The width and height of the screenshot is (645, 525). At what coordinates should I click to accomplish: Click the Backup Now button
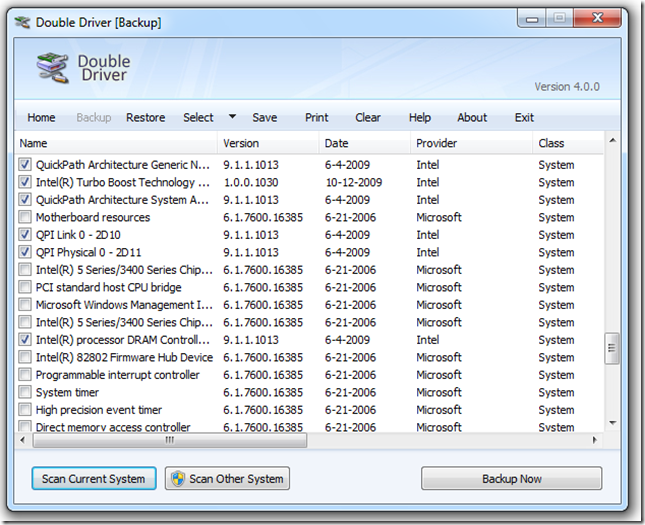coord(511,479)
